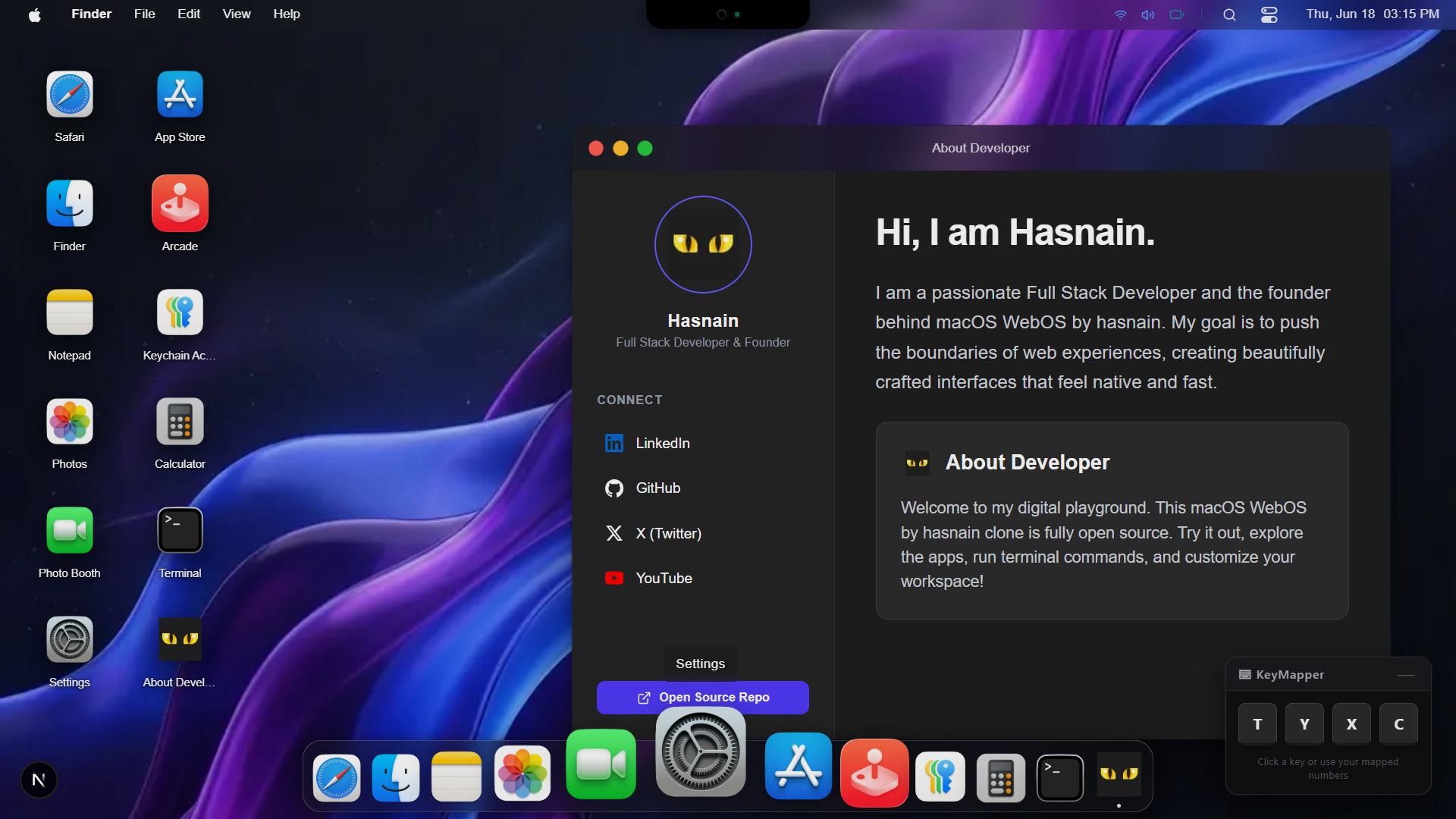Click the C key in KeyMapper
The height and width of the screenshot is (819, 1456).
pyautogui.click(x=1398, y=724)
